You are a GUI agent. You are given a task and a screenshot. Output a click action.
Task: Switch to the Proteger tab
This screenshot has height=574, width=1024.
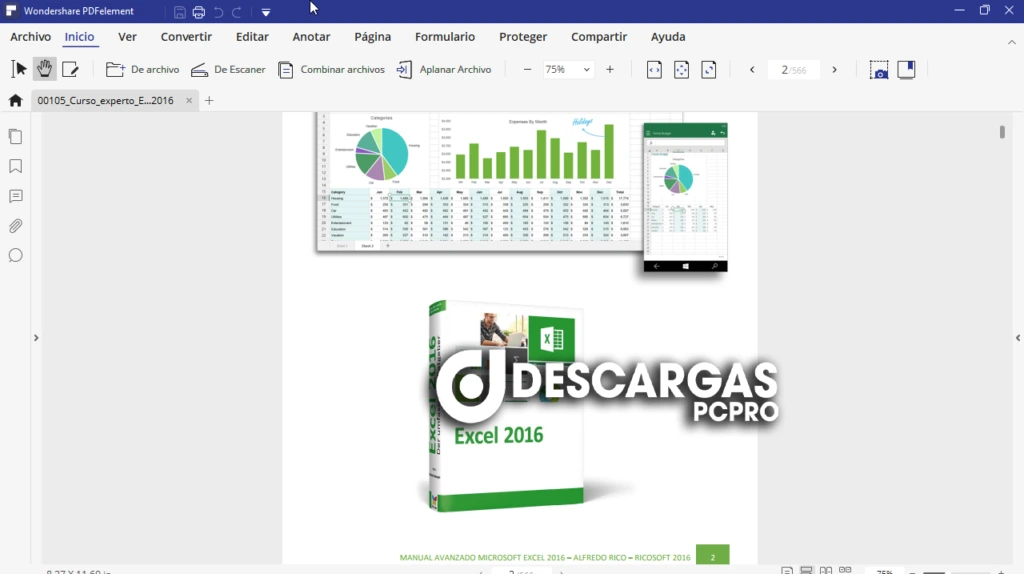pos(523,37)
